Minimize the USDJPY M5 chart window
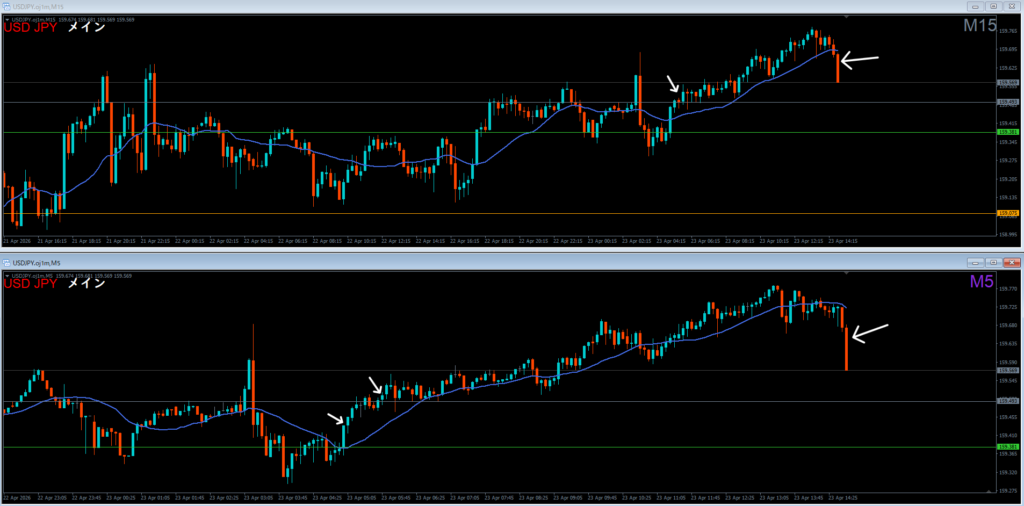The image size is (1024, 506). pos(977,262)
